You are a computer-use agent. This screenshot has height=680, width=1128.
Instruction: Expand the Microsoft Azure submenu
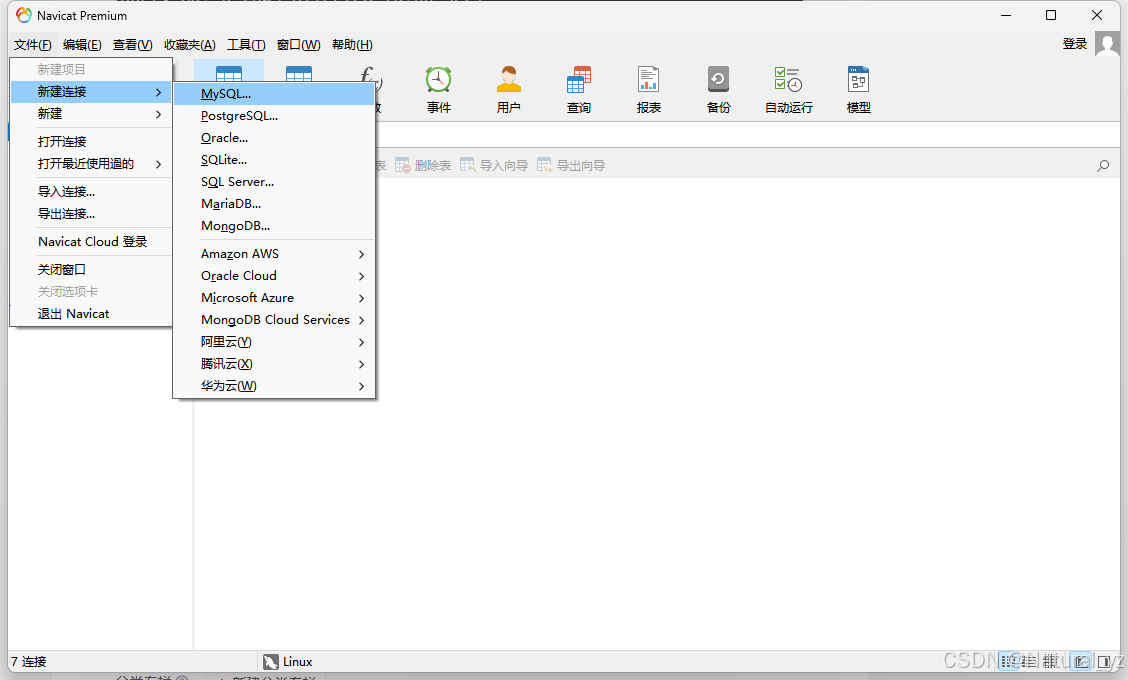tap(274, 298)
